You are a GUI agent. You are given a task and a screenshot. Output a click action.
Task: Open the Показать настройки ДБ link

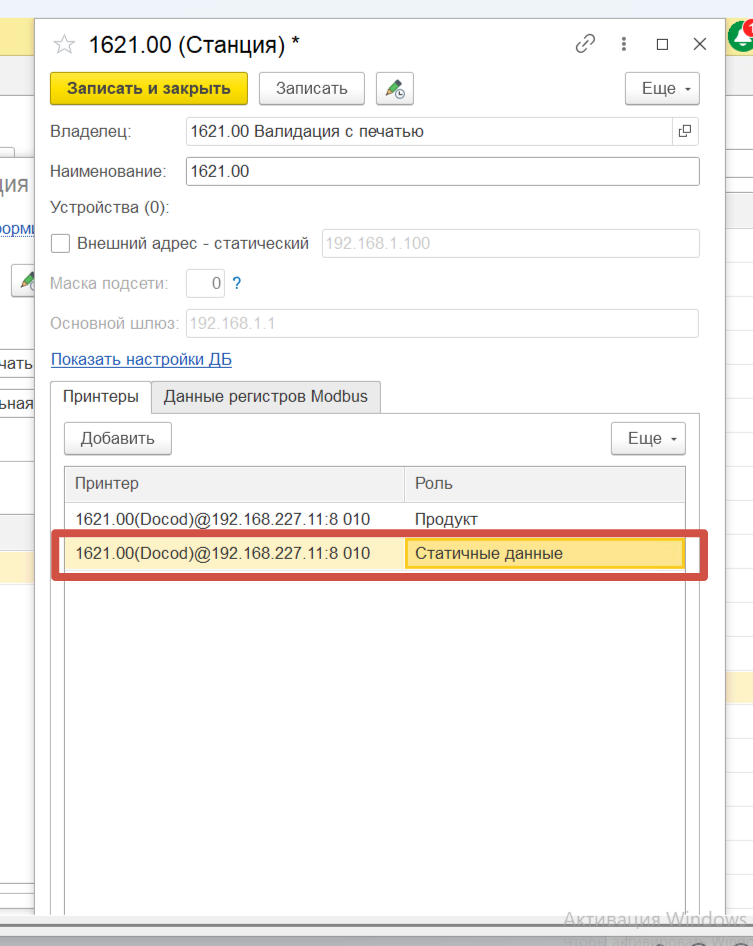point(141,359)
